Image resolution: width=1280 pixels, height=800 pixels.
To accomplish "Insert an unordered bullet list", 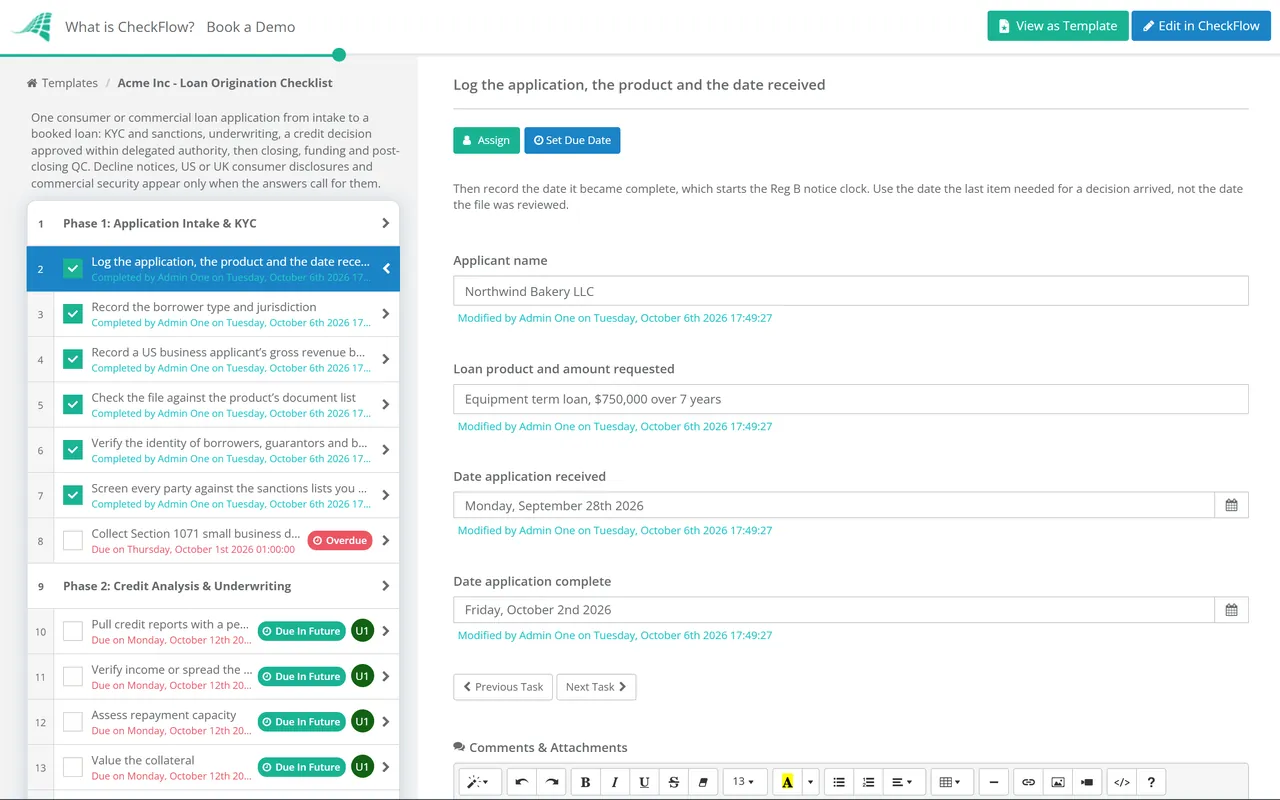I will (839, 782).
